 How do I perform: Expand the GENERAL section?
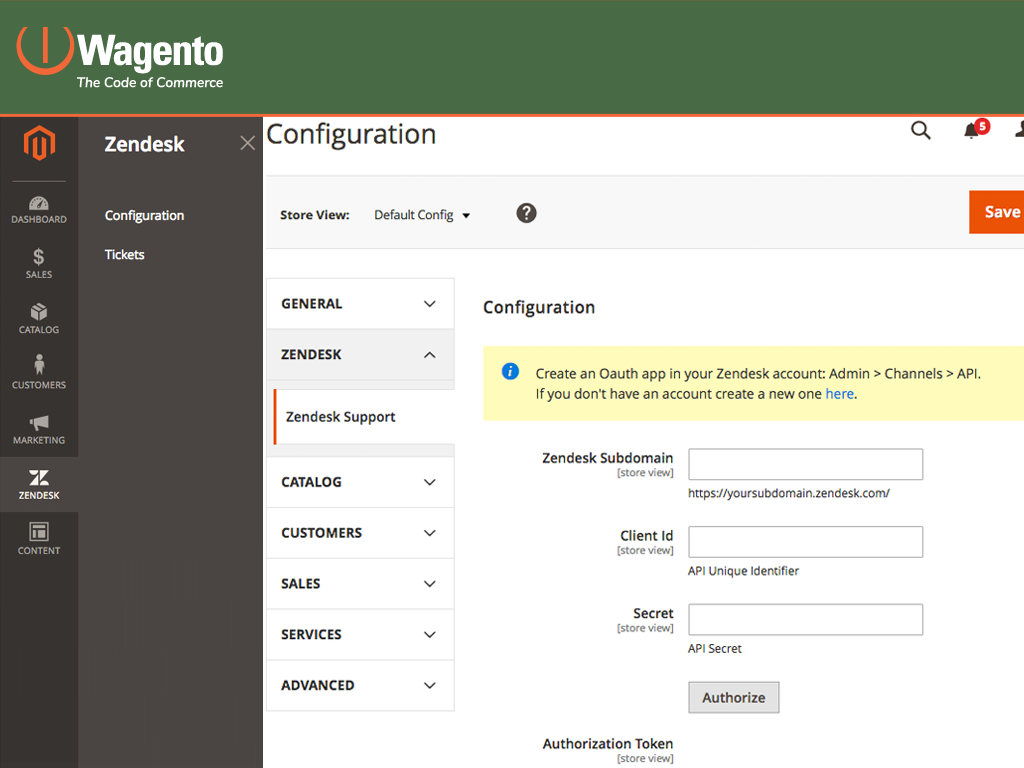coord(360,304)
